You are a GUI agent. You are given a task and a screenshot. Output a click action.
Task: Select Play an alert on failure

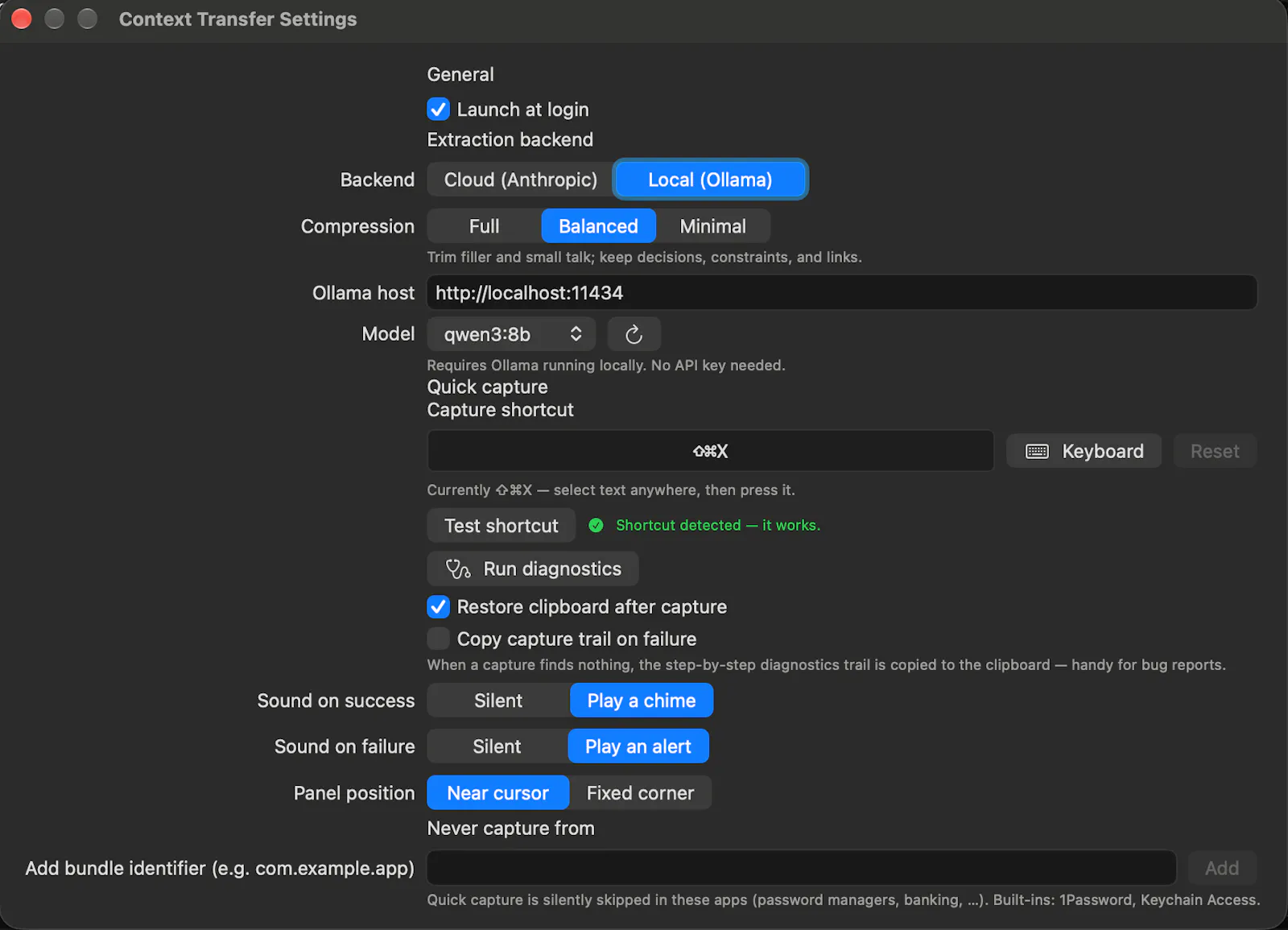638,746
